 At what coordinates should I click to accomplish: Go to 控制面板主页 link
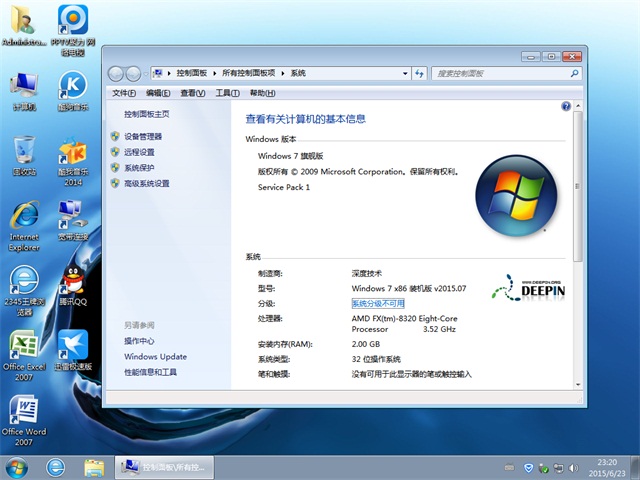(x=147, y=114)
